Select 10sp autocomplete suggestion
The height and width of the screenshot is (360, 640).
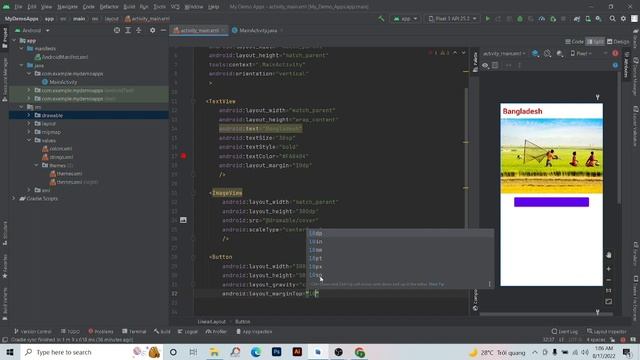[400, 275]
